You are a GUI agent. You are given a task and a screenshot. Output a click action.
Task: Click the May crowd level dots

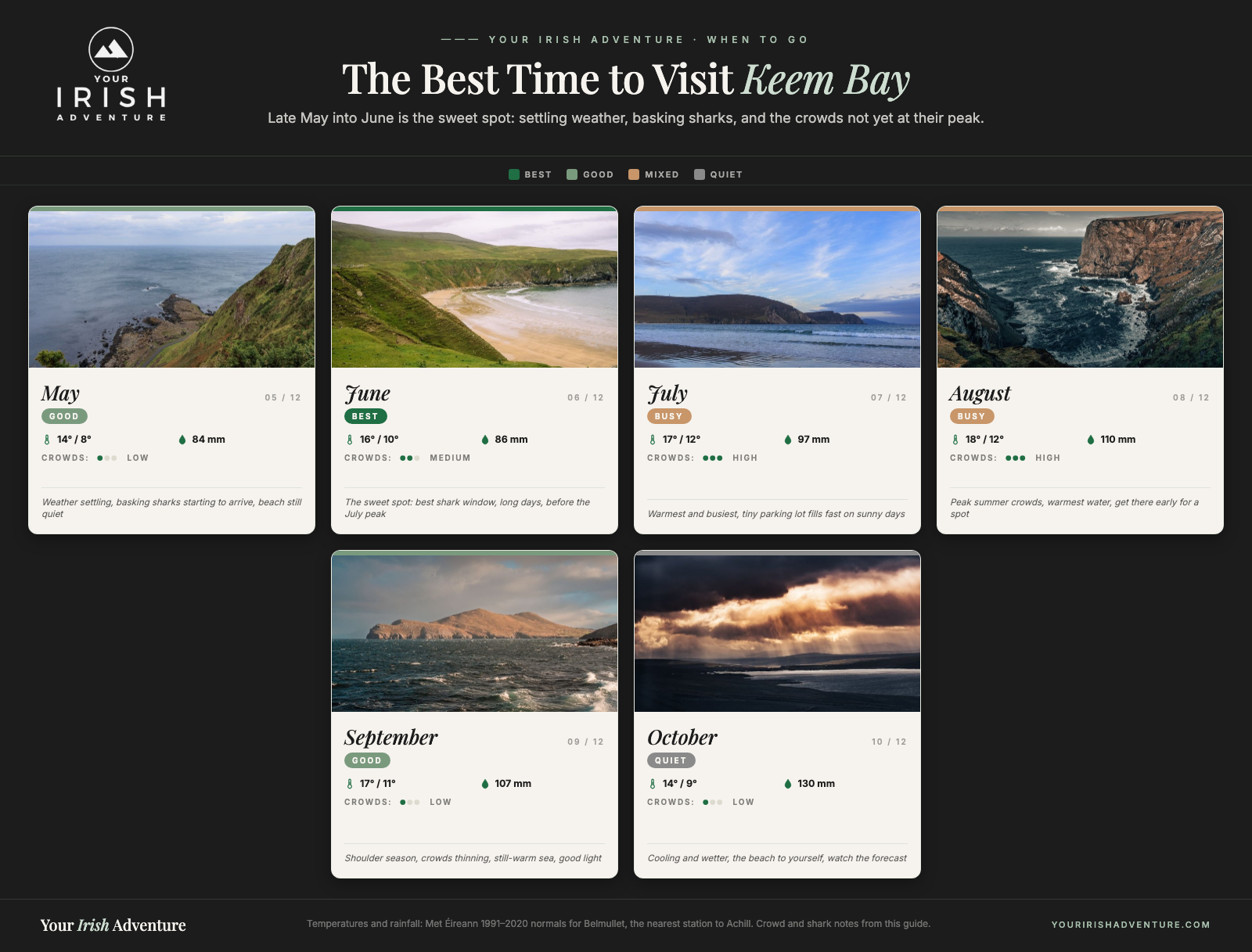click(x=107, y=458)
